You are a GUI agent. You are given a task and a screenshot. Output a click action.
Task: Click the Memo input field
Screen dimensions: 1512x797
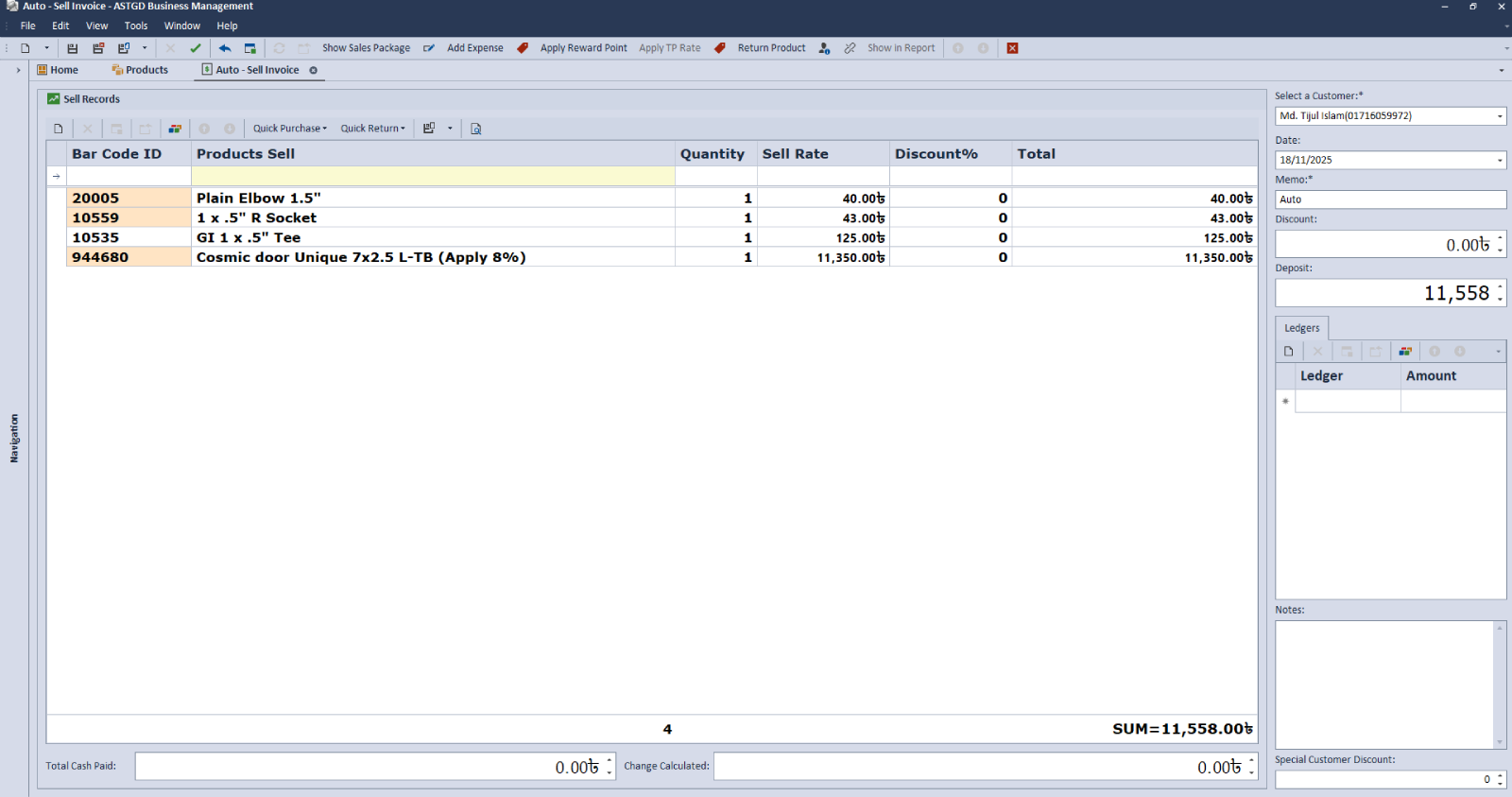[x=1390, y=199]
